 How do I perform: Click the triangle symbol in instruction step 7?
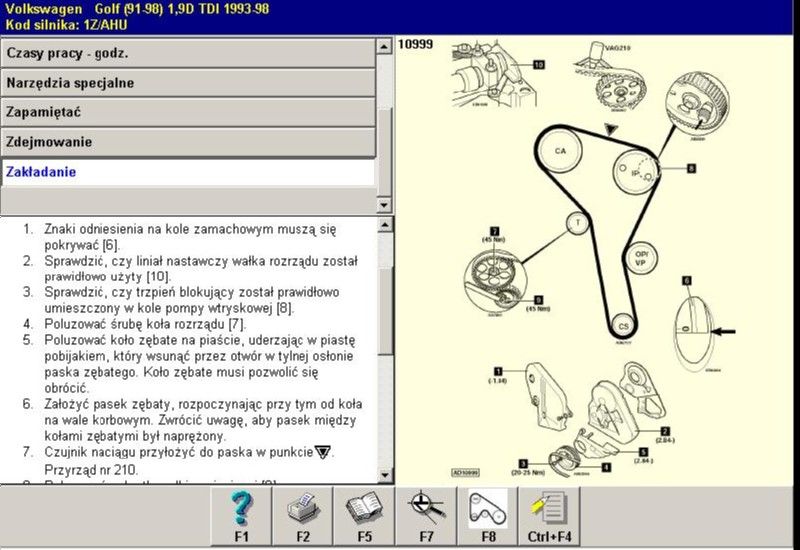(x=322, y=452)
